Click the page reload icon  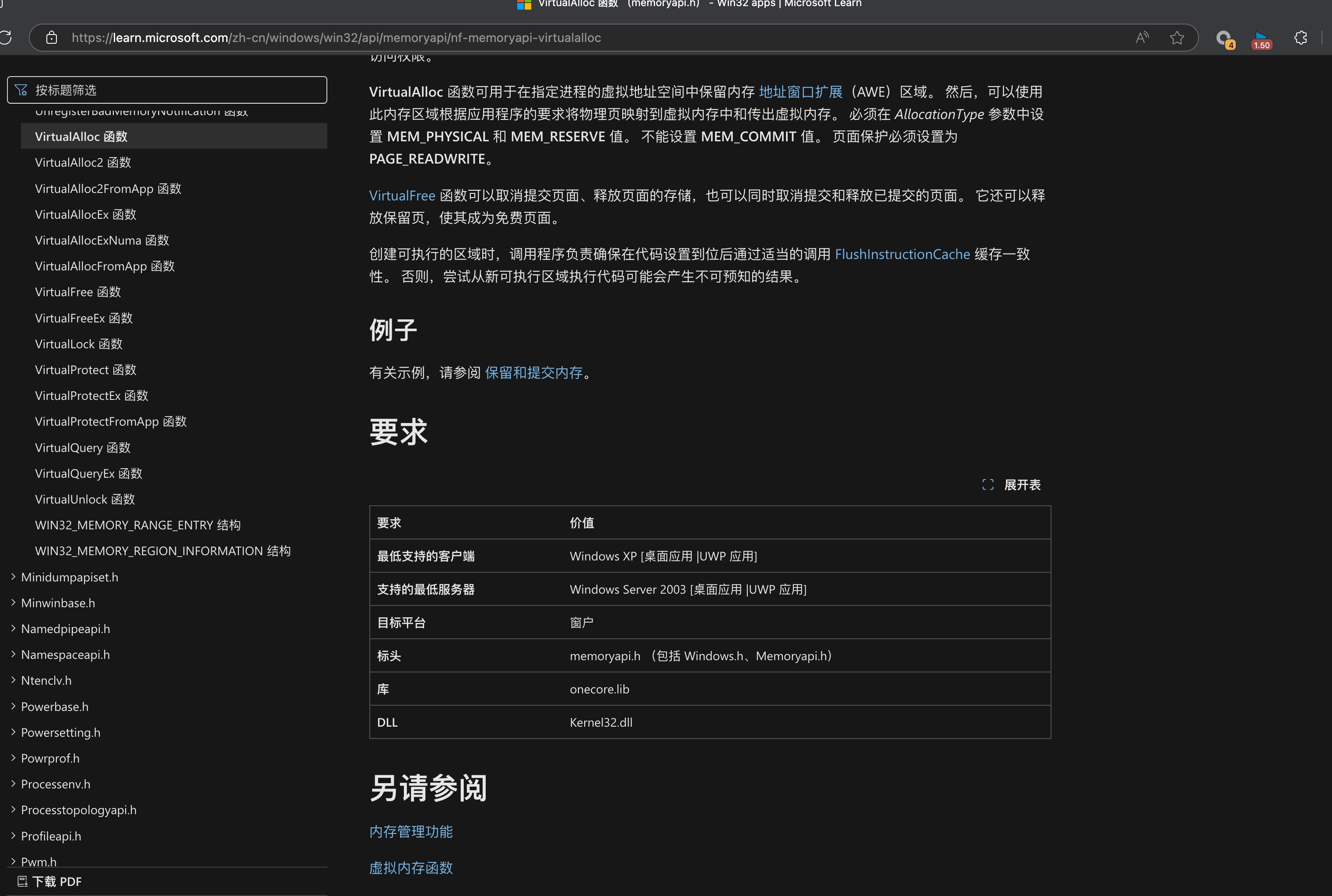point(6,38)
